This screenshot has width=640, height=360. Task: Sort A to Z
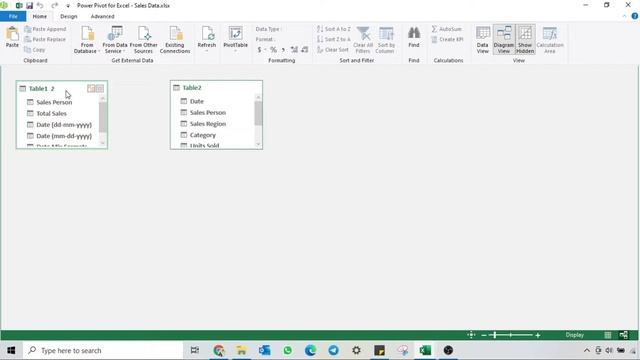pyautogui.click(x=333, y=29)
